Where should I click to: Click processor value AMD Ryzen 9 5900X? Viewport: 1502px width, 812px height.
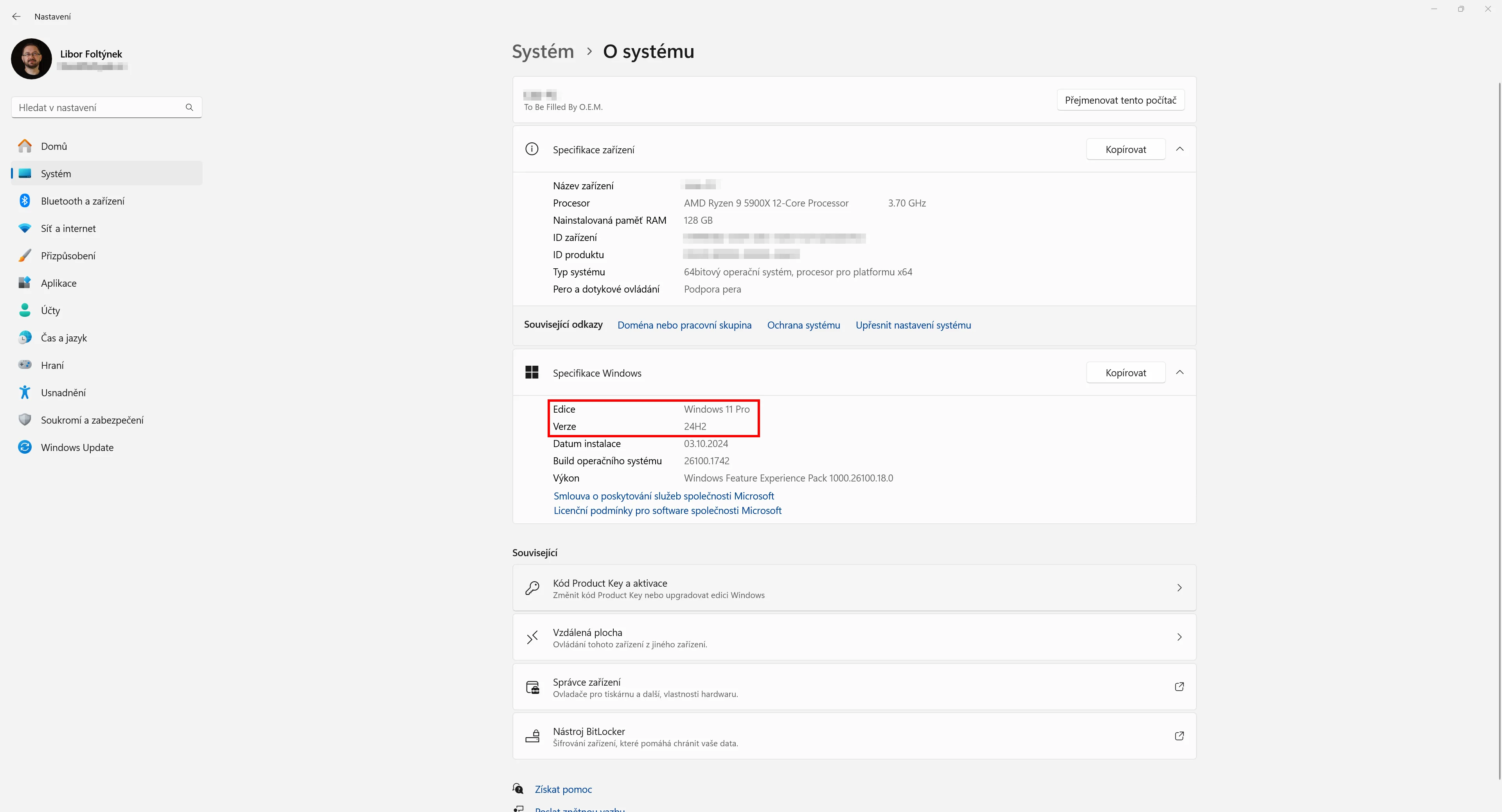coord(765,203)
